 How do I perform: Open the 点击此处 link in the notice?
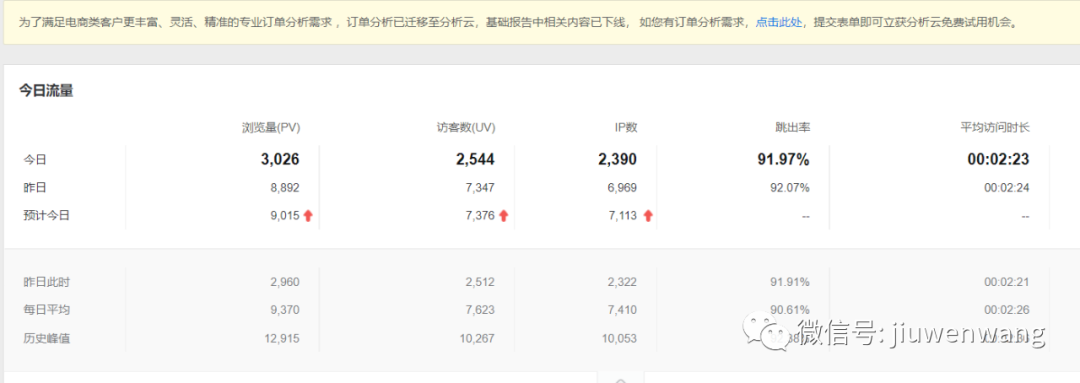coord(778,22)
